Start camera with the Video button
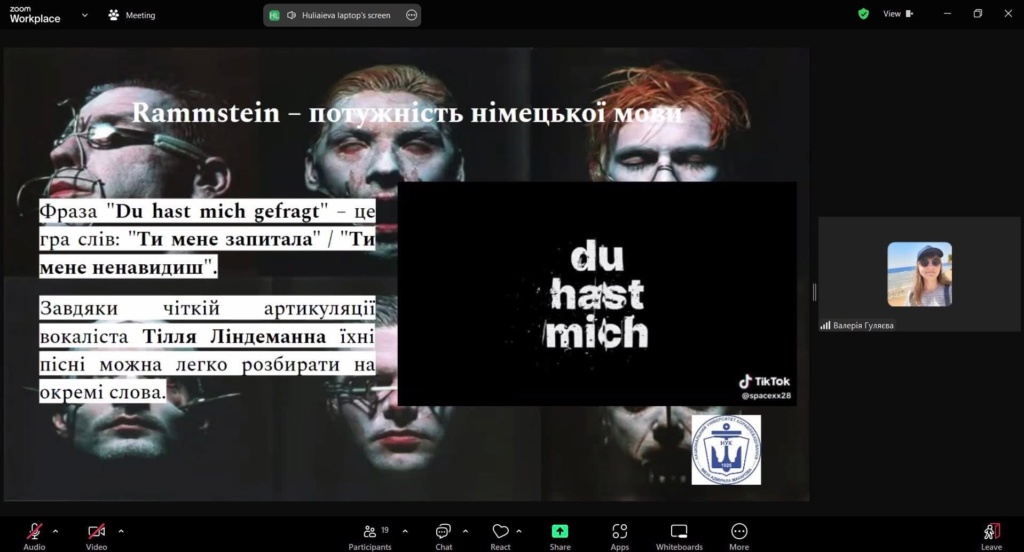Image resolution: width=1024 pixels, height=552 pixels. pyautogui.click(x=96, y=536)
